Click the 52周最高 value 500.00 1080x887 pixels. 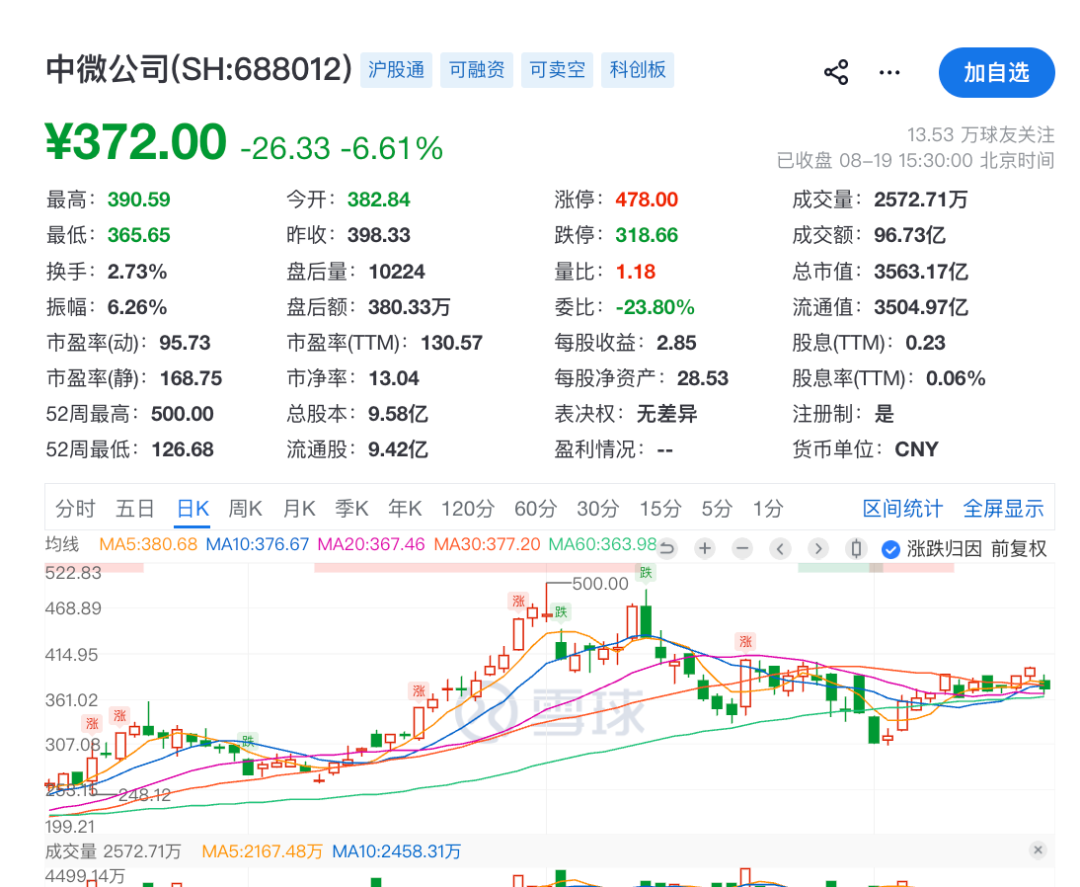pyautogui.click(x=183, y=414)
